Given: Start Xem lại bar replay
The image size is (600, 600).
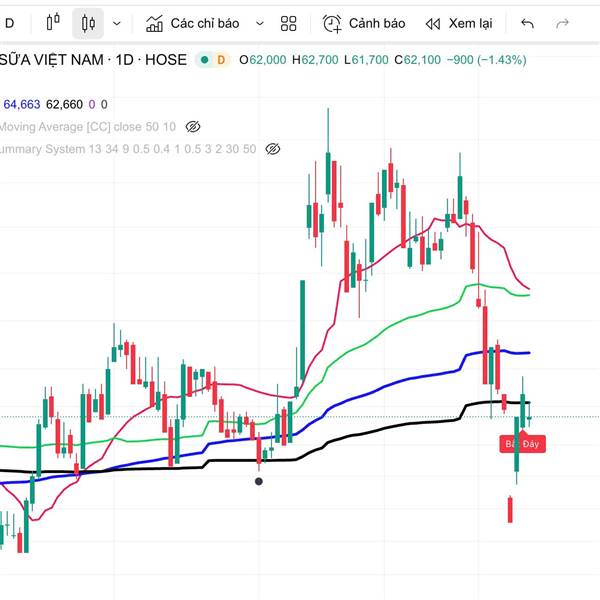Looking at the screenshot, I should click(459, 24).
